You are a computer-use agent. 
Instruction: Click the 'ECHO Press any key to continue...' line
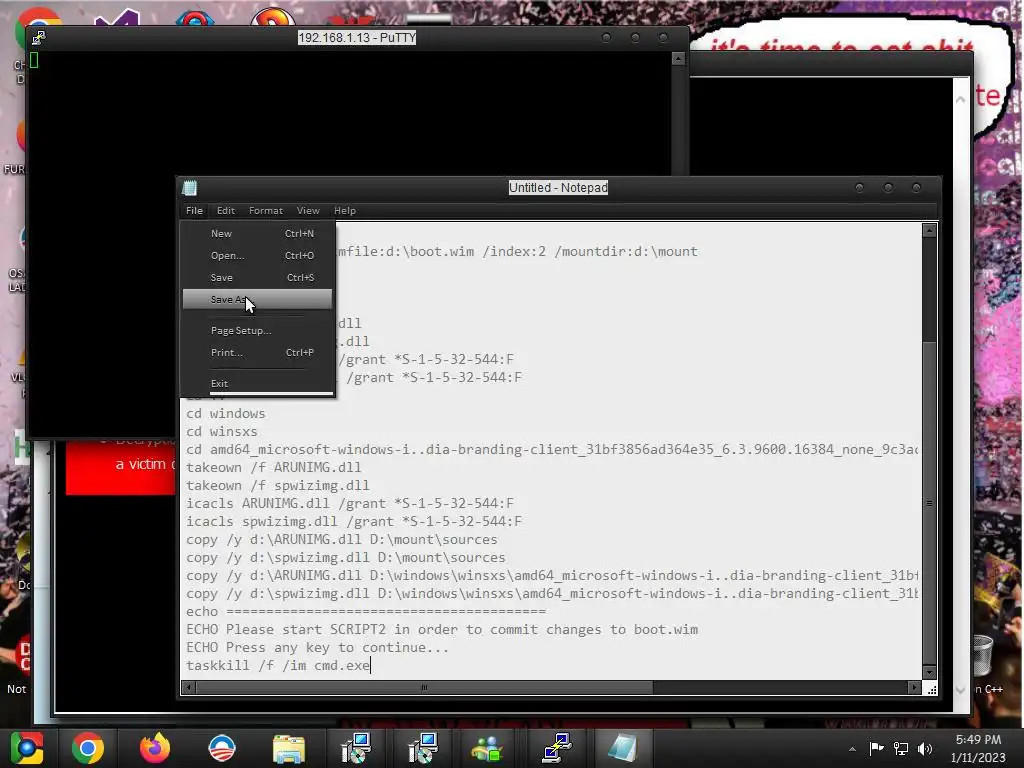click(x=317, y=648)
